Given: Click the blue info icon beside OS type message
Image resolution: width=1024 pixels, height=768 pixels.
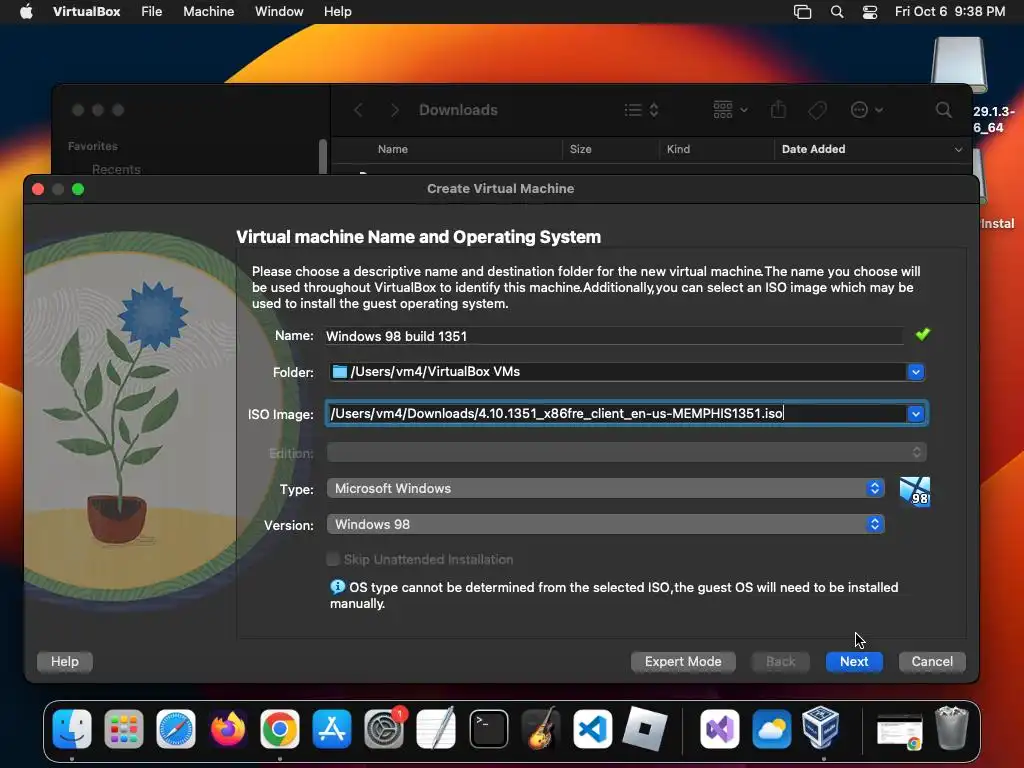Looking at the screenshot, I should pyautogui.click(x=337, y=586).
